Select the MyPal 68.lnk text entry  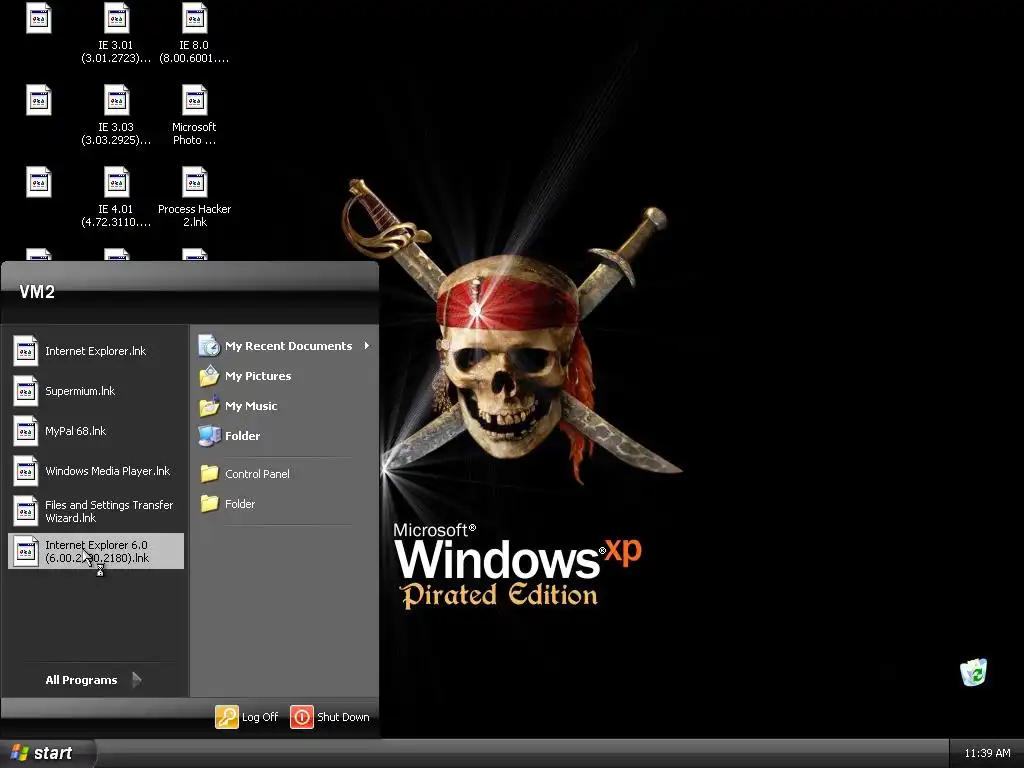tap(75, 431)
